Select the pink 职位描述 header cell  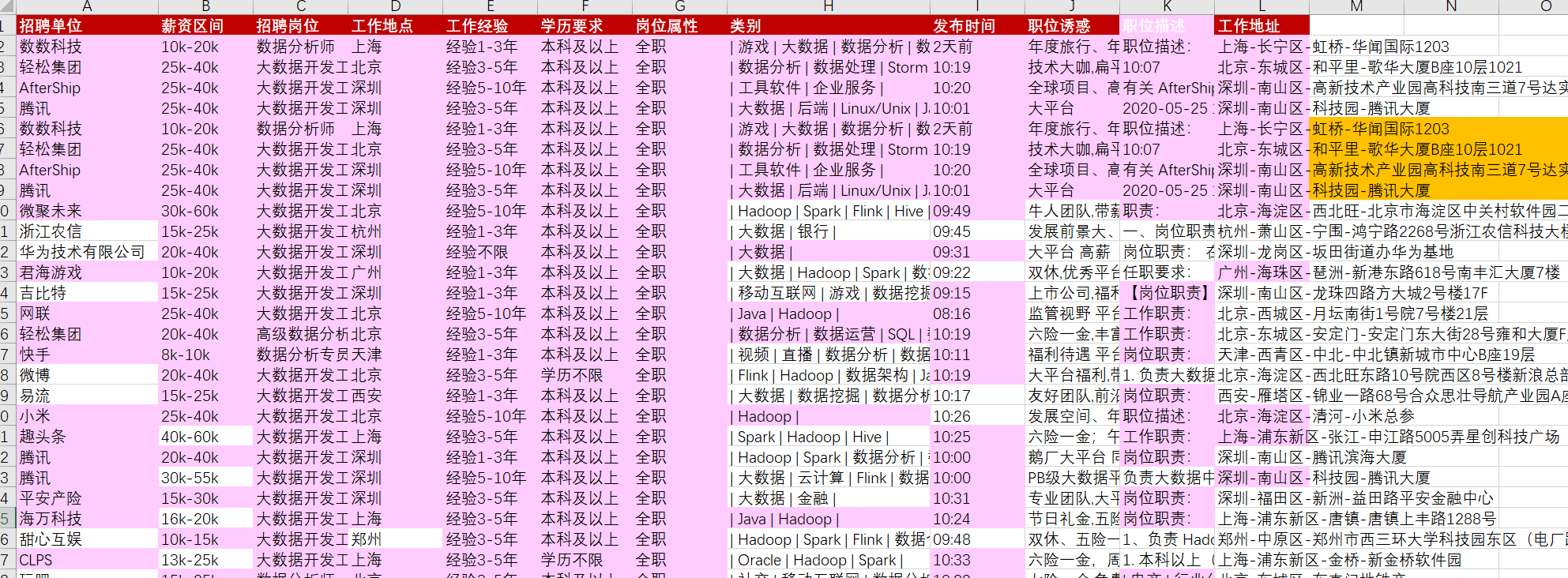pyautogui.click(x=1167, y=26)
